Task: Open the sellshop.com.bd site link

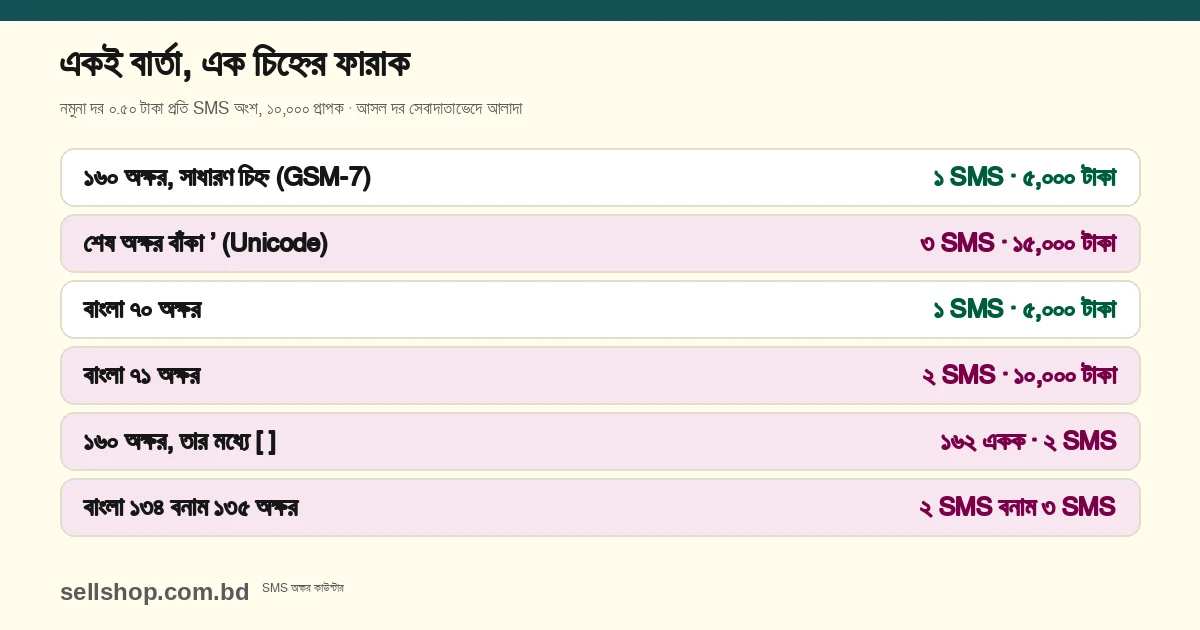Action: [x=155, y=592]
